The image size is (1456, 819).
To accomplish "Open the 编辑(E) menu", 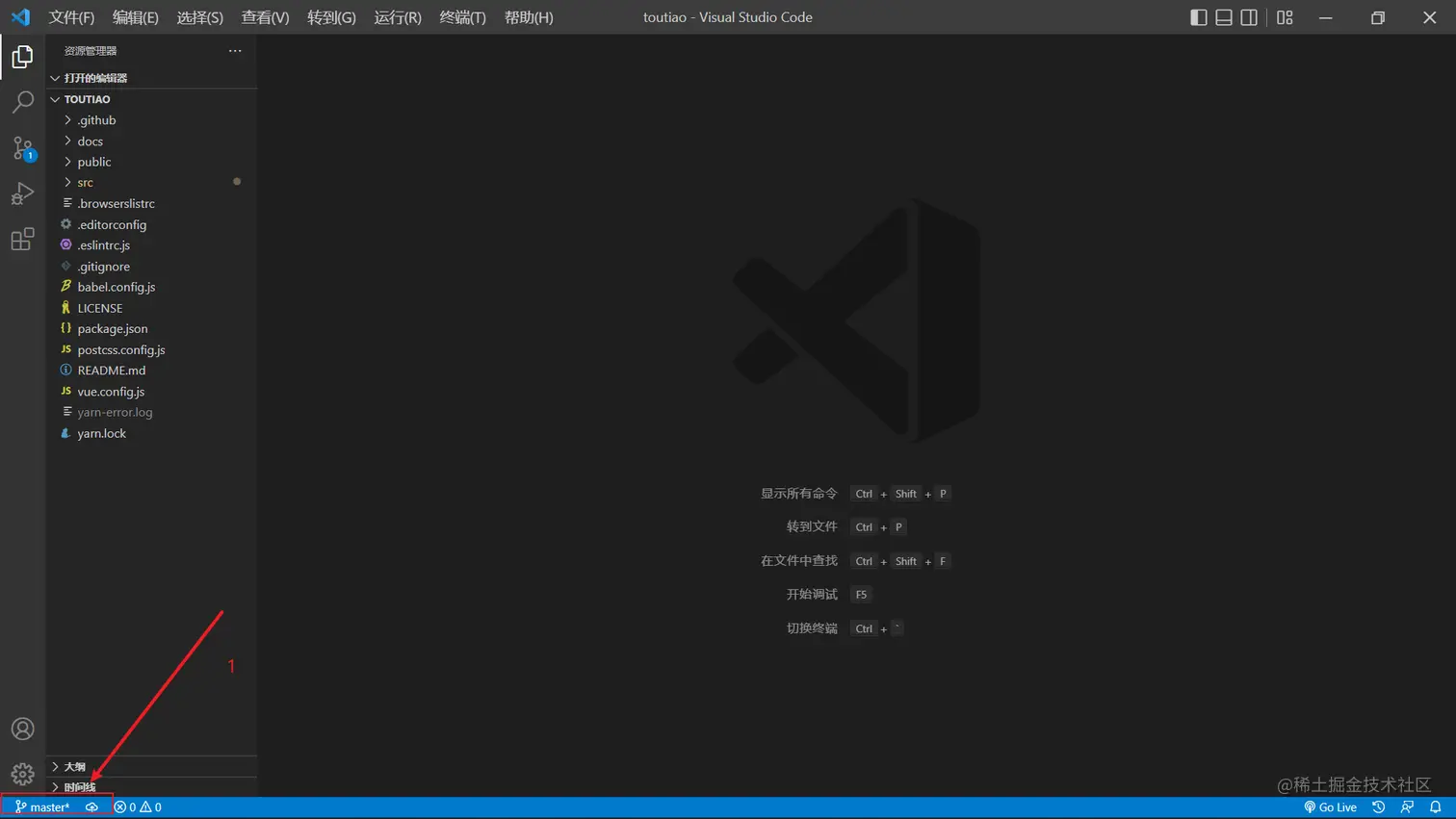I will tap(136, 17).
